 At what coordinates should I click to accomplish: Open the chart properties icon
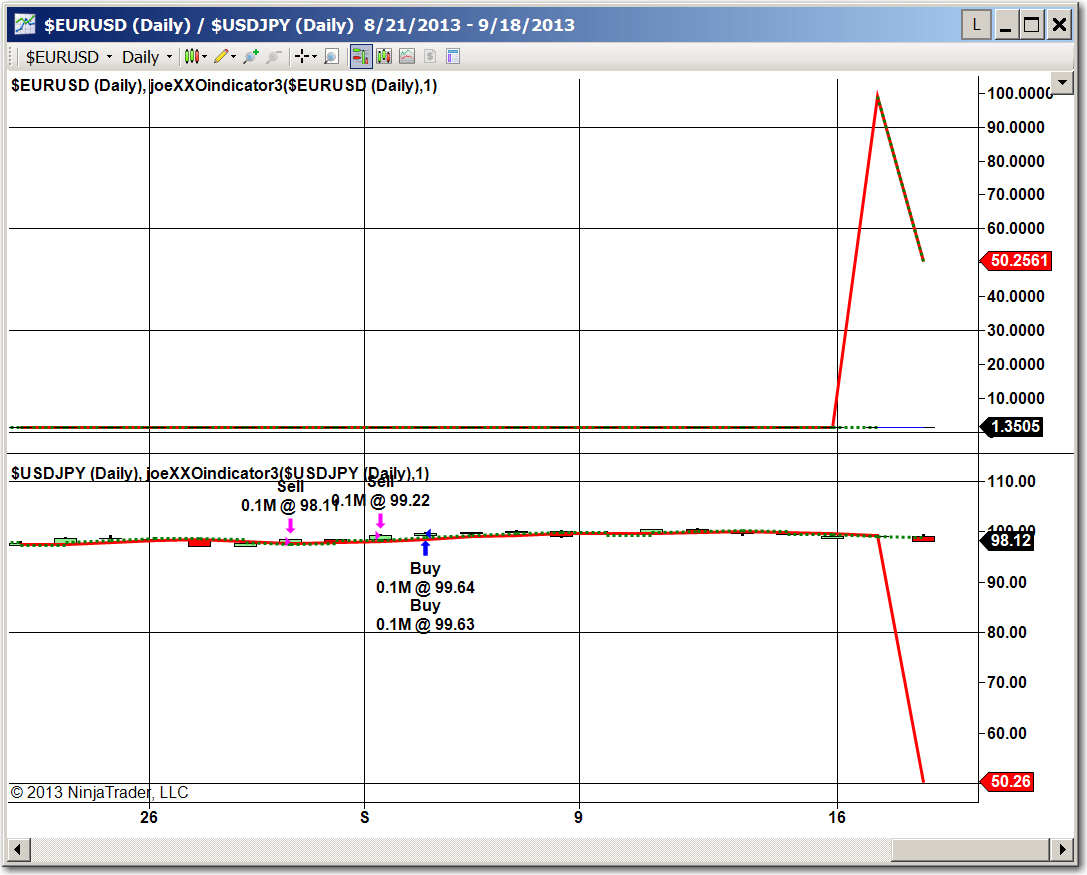coord(453,57)
